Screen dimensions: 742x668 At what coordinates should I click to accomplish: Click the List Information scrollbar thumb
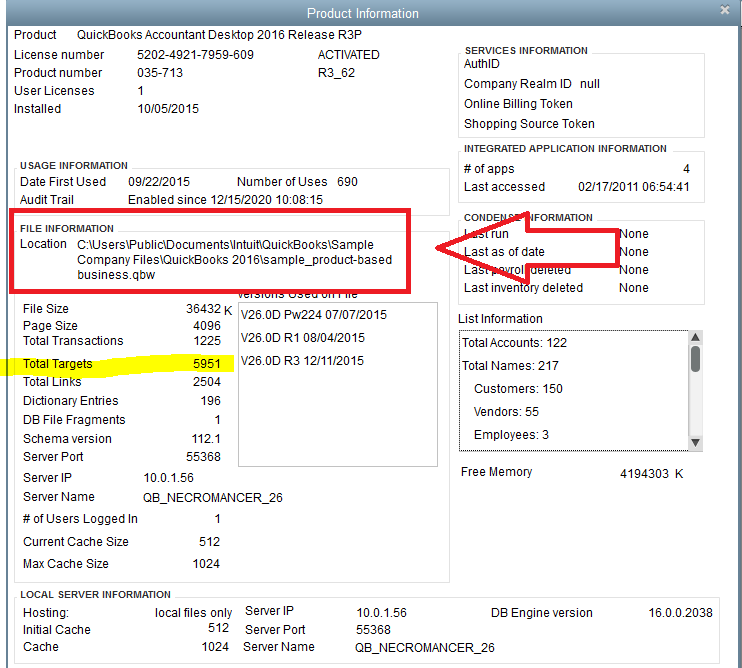point(695,359)
